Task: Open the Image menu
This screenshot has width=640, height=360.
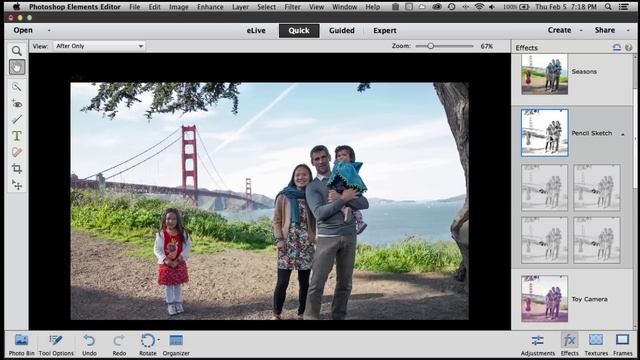Action: (178, 7)
